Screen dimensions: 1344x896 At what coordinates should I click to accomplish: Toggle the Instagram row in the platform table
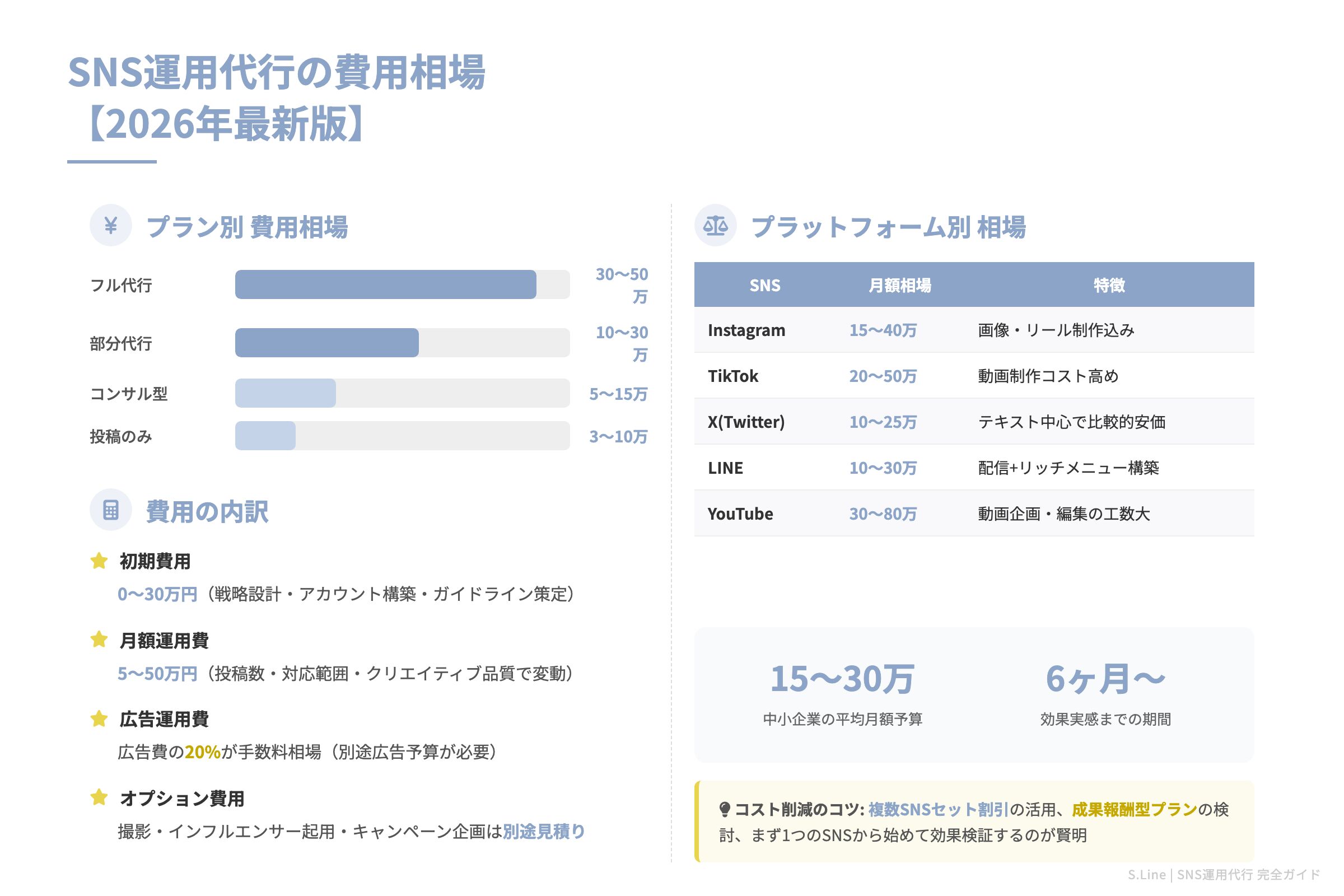pos(972,330)
